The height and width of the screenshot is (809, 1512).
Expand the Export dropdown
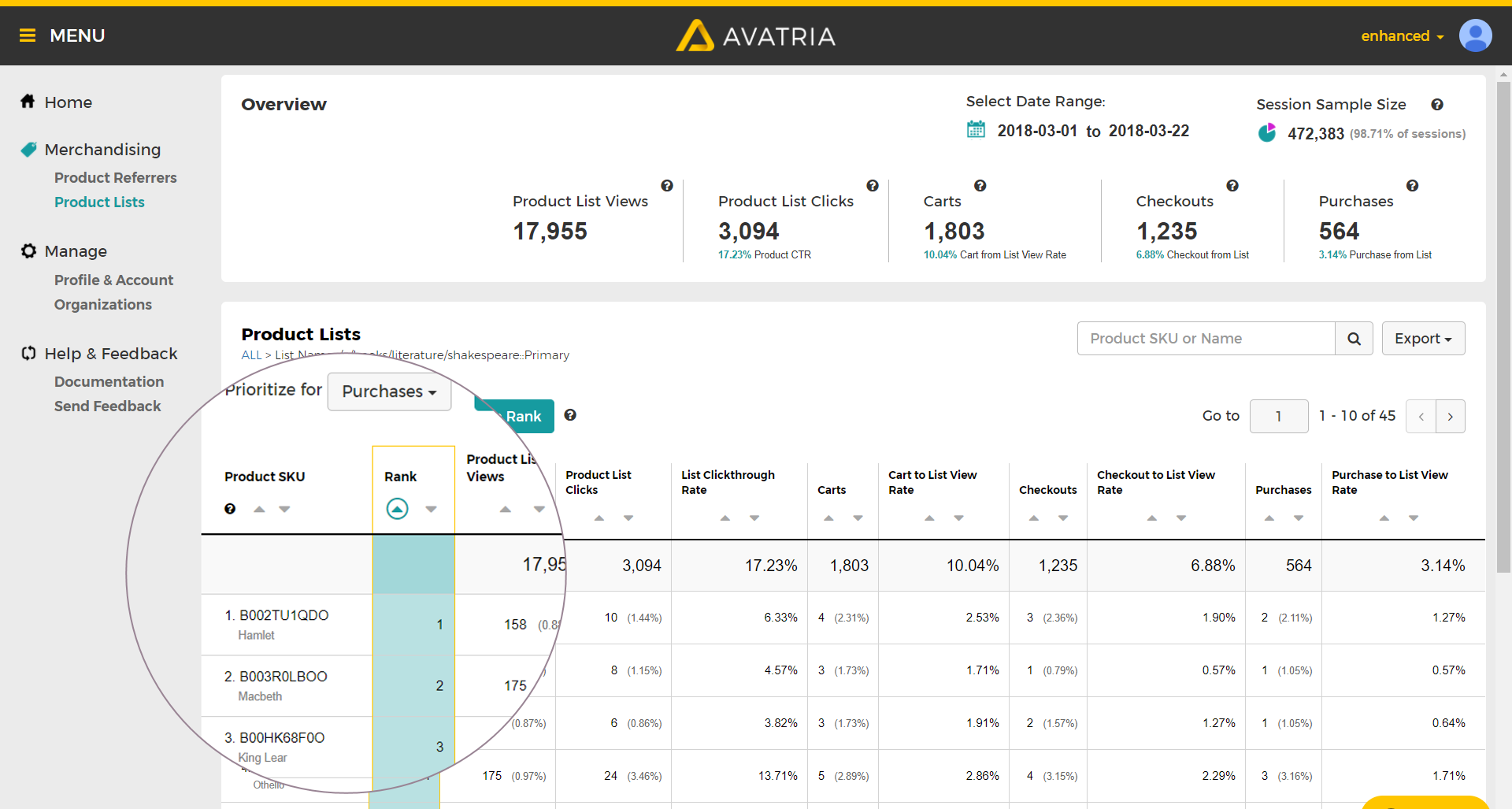click(1423, 339)
